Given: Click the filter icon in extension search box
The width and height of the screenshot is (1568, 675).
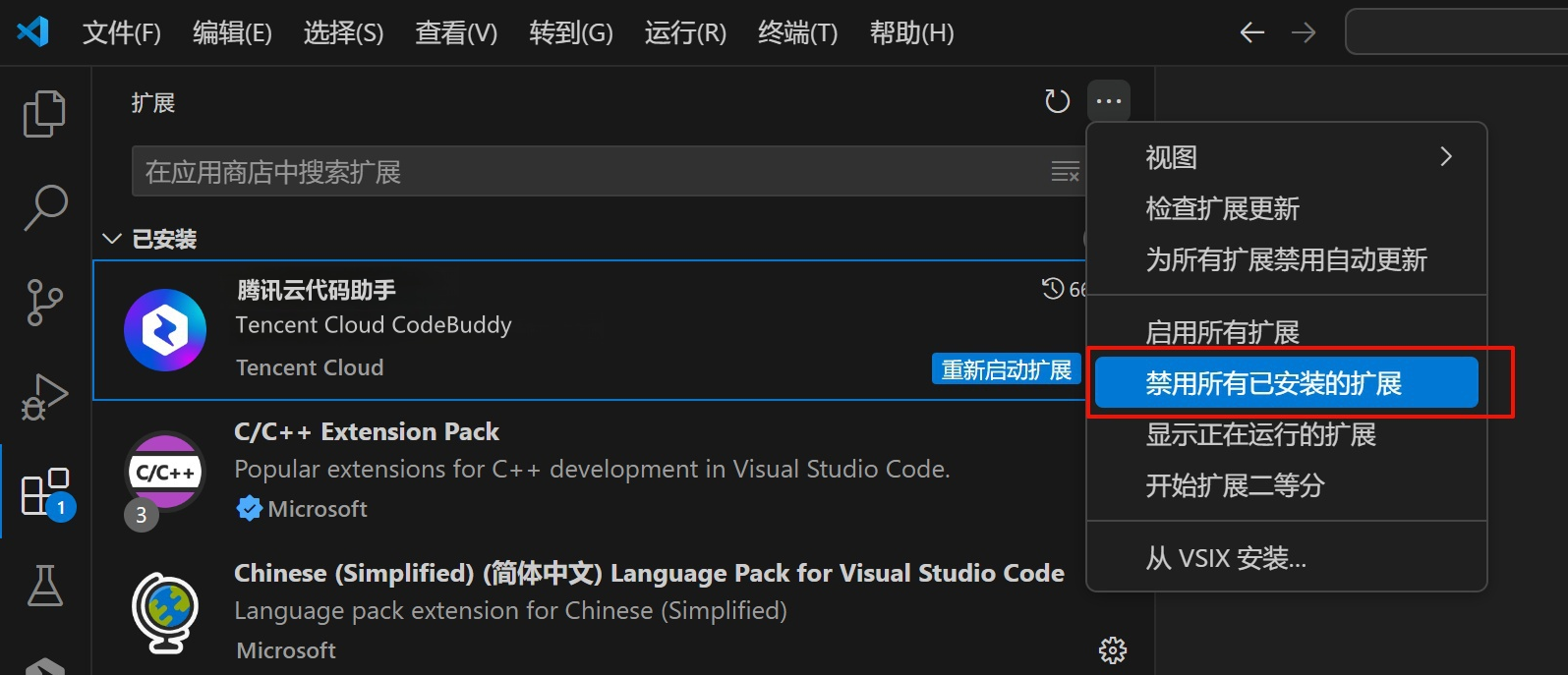Looking at the screenshot, I should pos(1065,172).
